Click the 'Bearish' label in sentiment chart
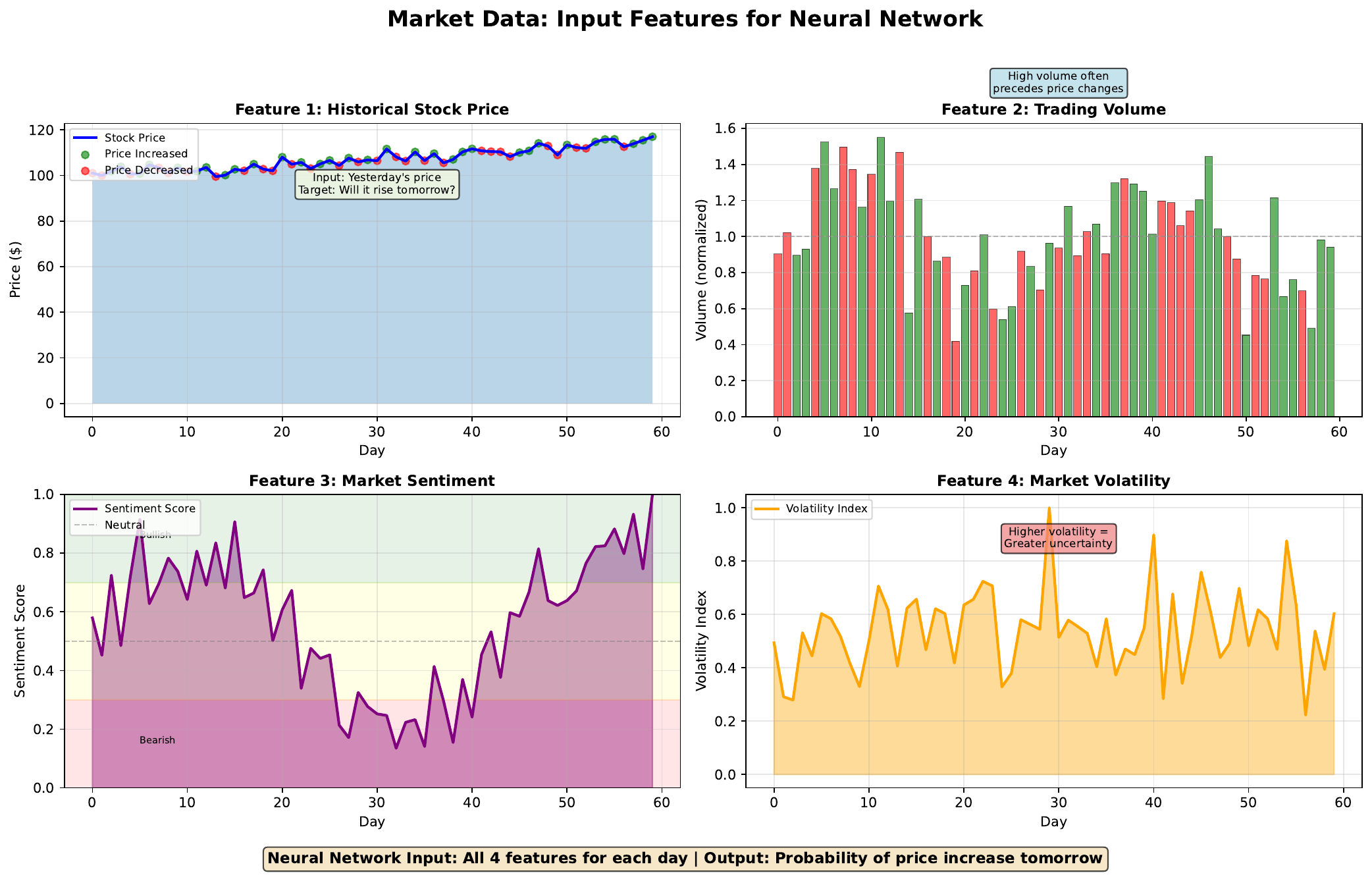This screenshot has width=1372, height=877. pyautogui.click(x=157, y=741)
